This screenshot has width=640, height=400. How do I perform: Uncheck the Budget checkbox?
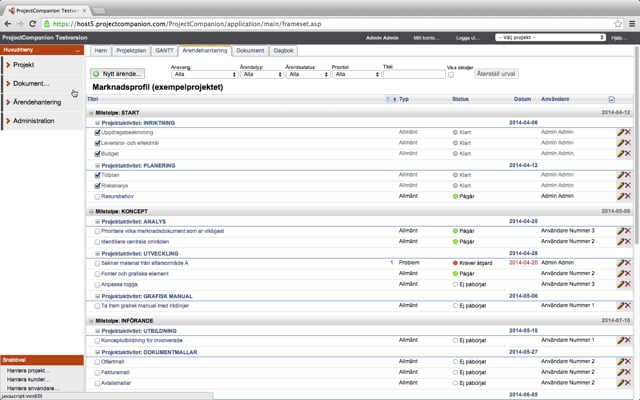pos(97,154)
